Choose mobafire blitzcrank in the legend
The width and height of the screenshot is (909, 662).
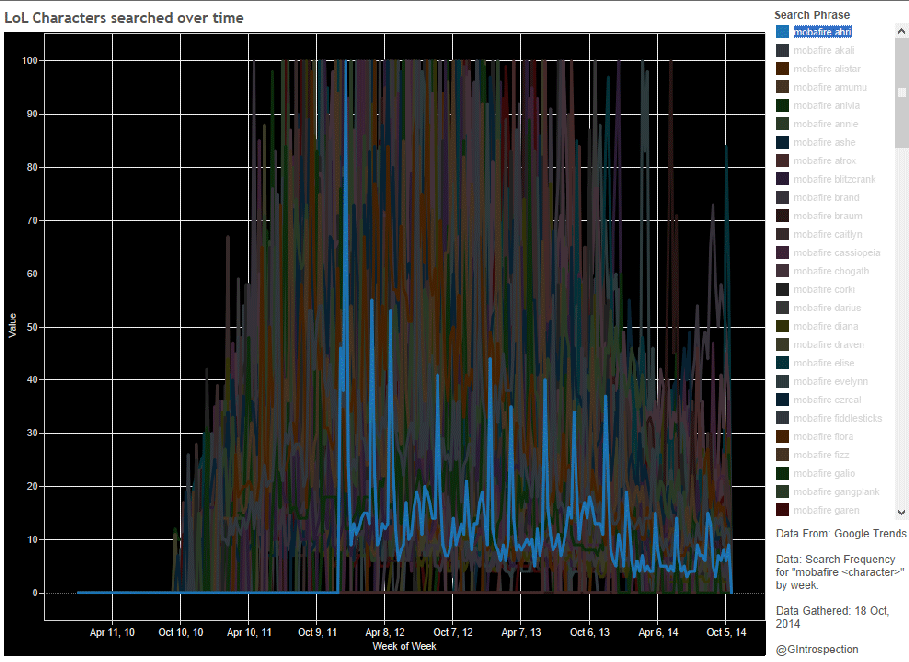click(x=832, y=179)
